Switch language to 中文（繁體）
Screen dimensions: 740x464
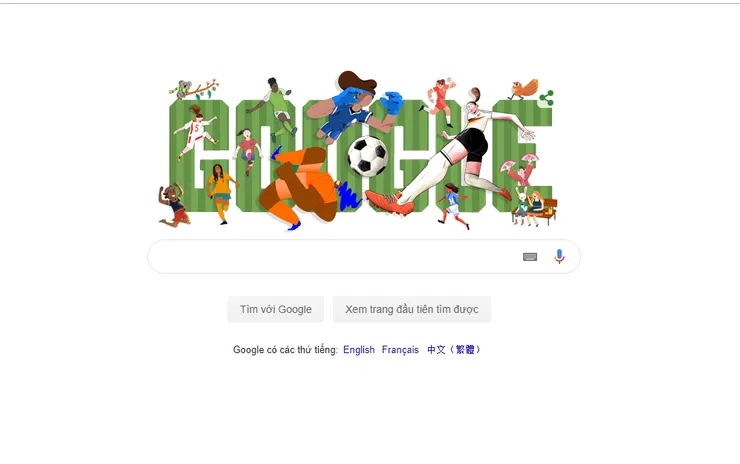coord(454,350)
